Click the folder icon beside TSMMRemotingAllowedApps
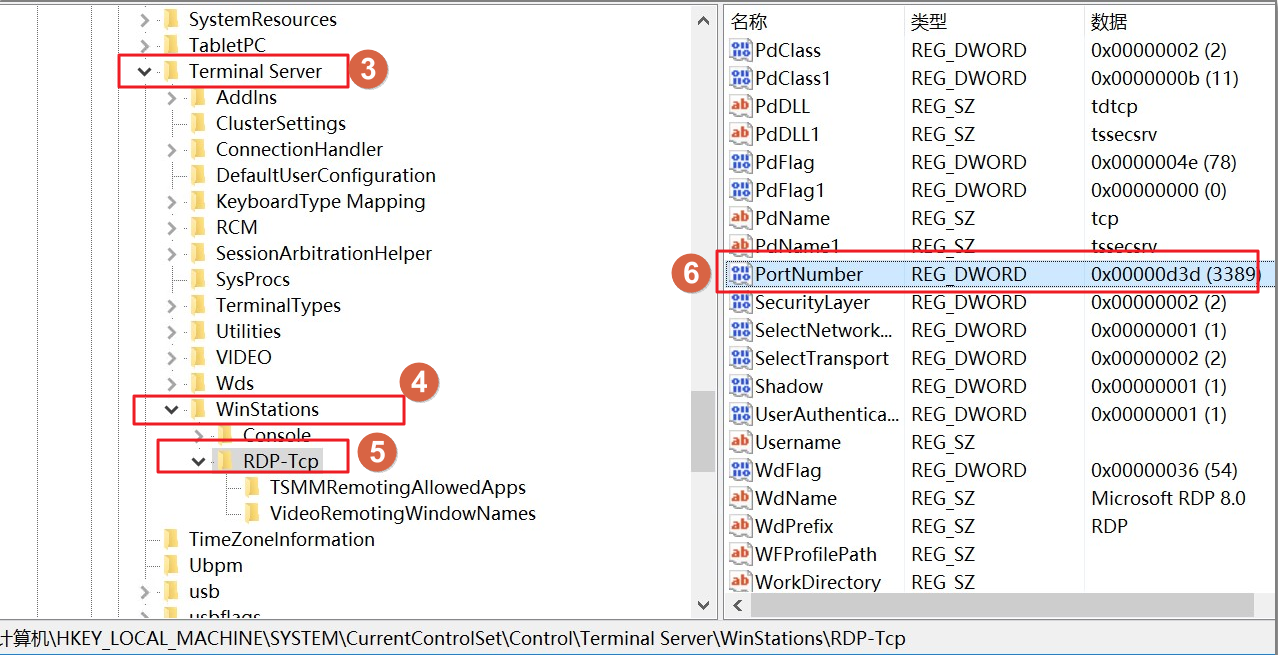This screenshot has width=1278, height=655. [252, 487]
